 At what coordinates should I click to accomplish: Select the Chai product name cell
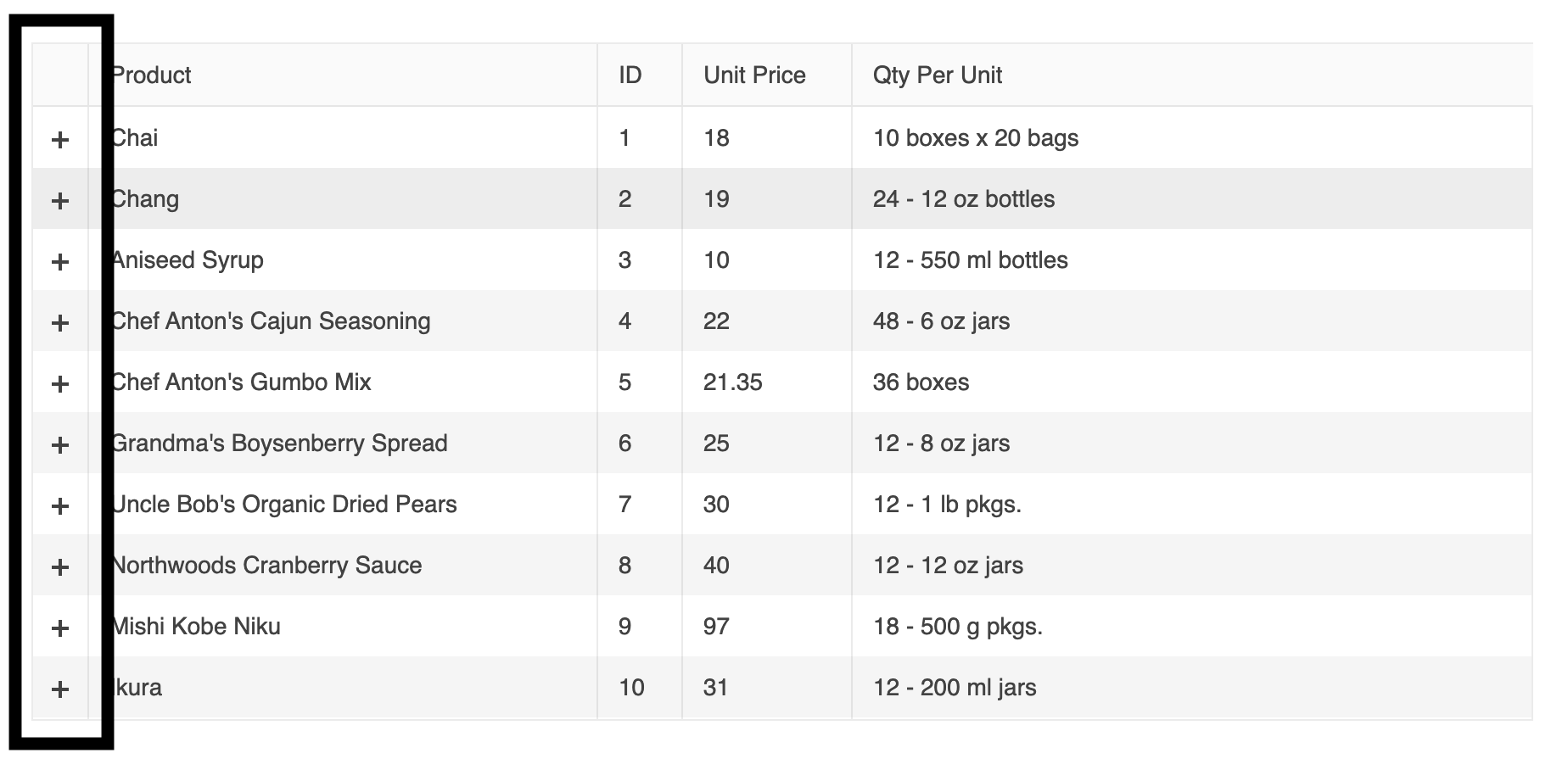click(136, 138)
